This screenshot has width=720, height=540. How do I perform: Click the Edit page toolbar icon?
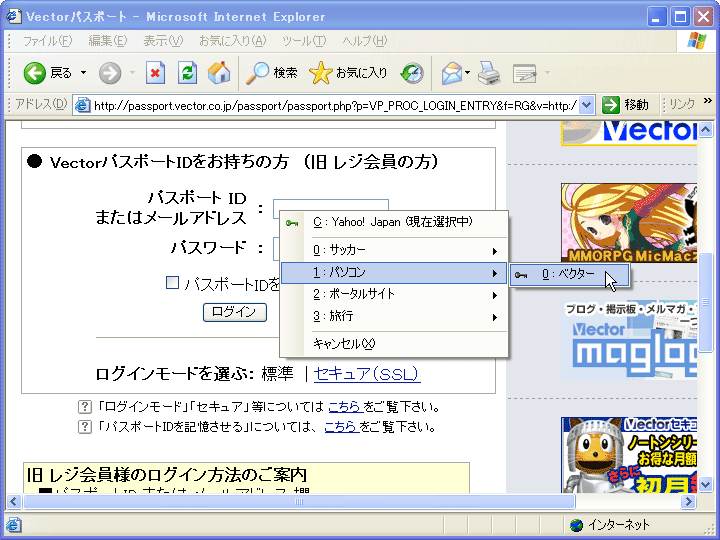point(525,73)
